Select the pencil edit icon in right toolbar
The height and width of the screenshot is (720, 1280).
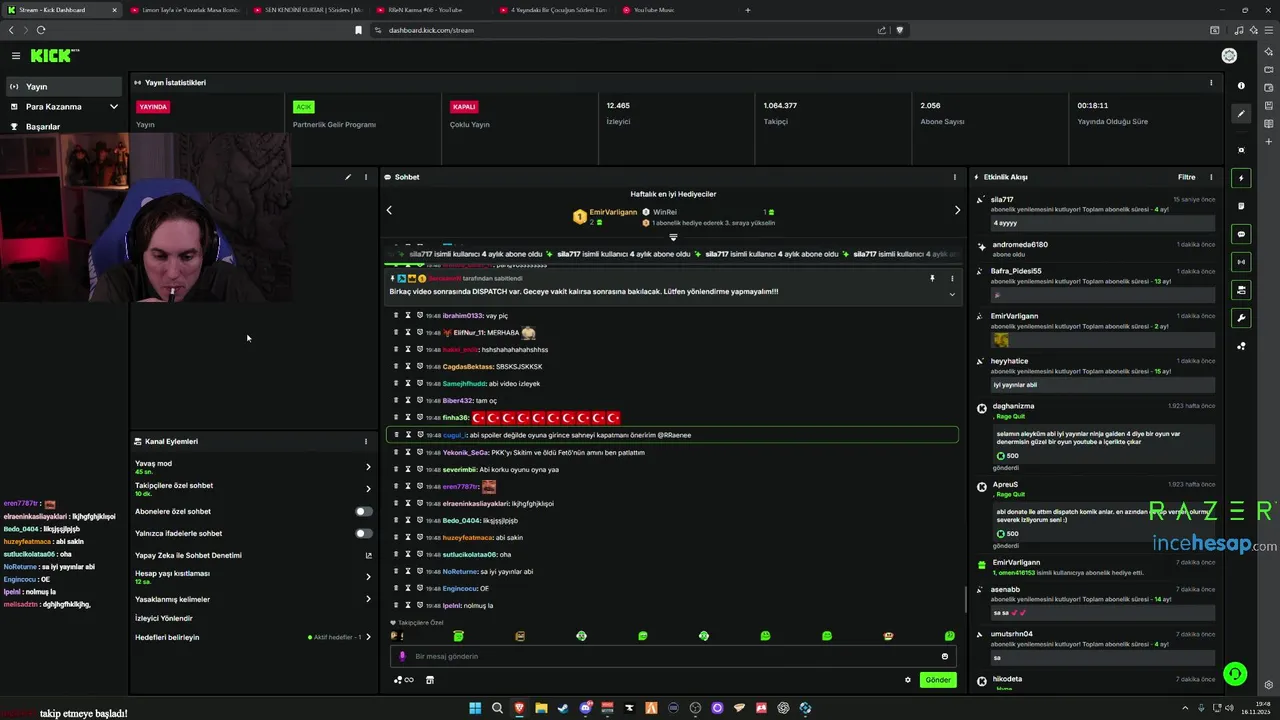1241,114
